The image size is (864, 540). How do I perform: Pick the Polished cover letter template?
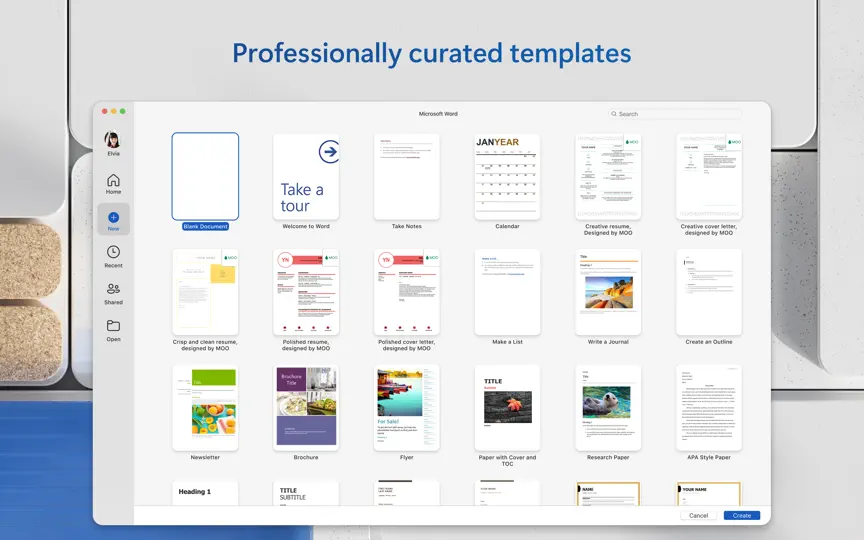(x=407, y=292)
